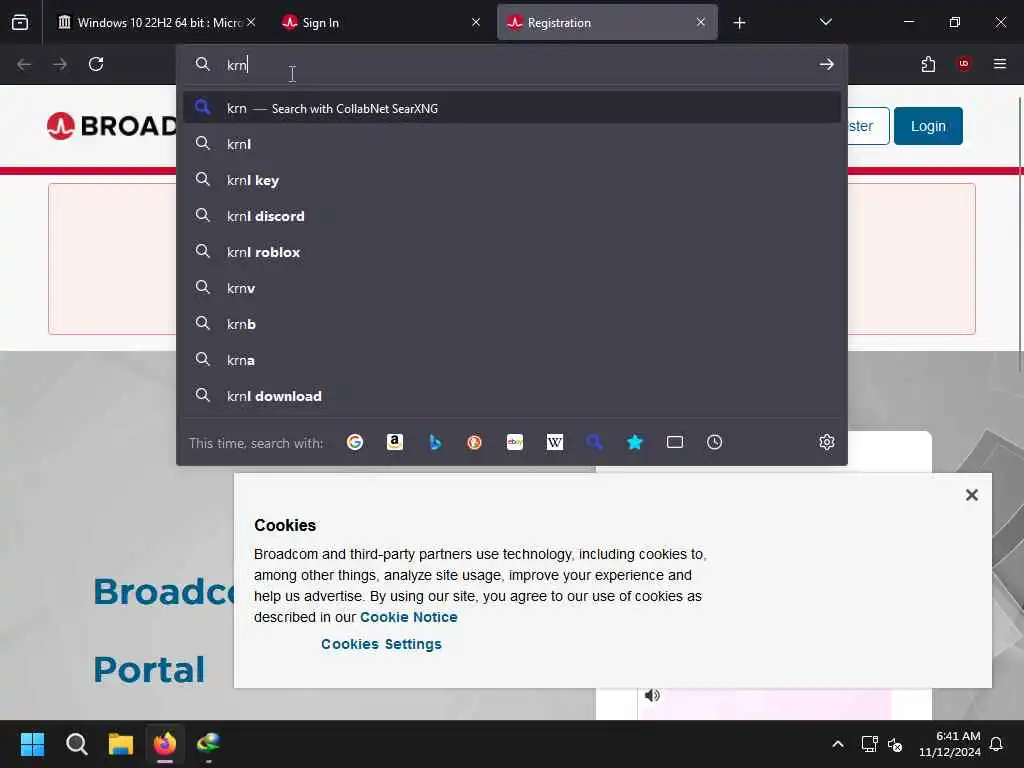Search this time with CollabNet SearXNG icon
The width and height of the screenshot is (1024, 768).
click(x=594, y=442)
